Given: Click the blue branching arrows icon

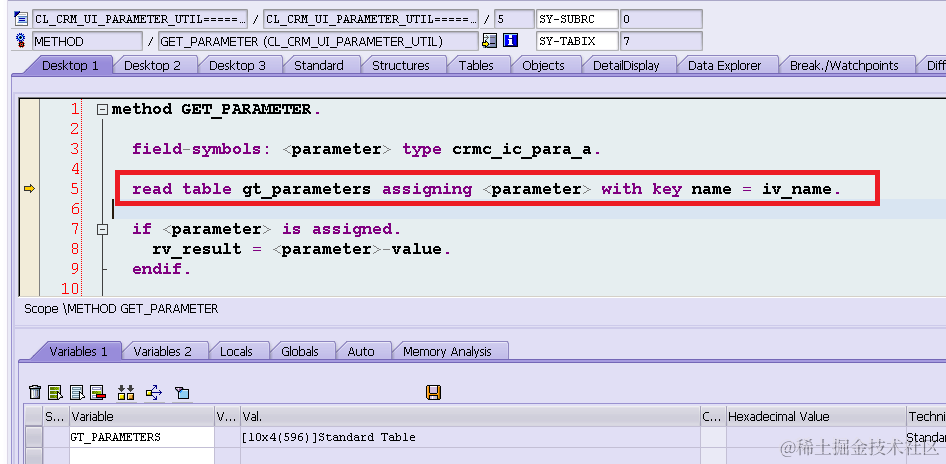Looking at the screenshot, I should pyautogui.click(x=154, y=393).
